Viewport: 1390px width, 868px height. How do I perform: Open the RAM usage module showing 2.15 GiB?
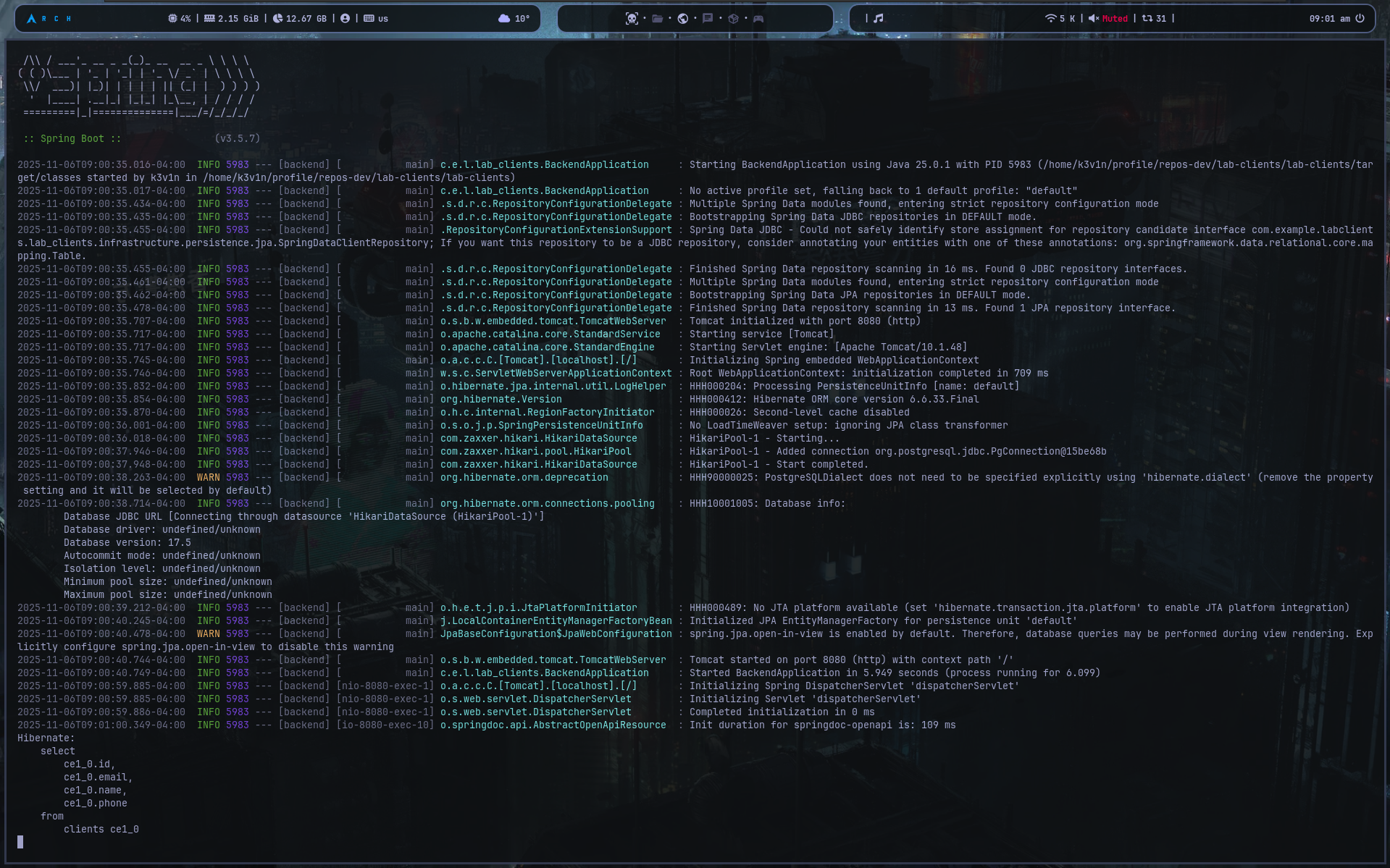tap(231, 19)
